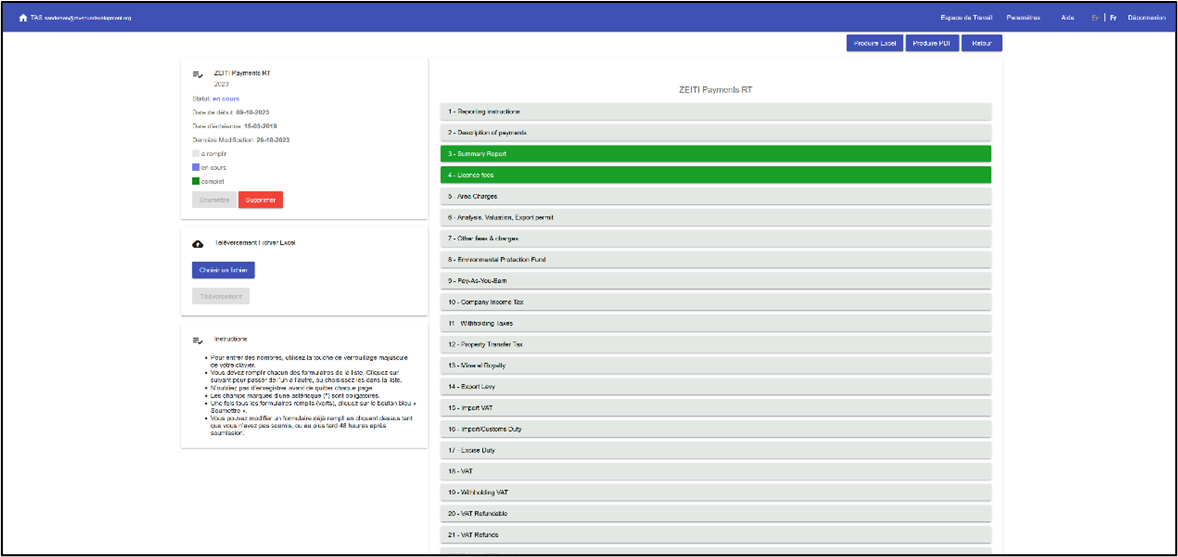The image size is (1178, 557).
Task: Open form 2 - Description of payments
Action: (x=715, y=132)
